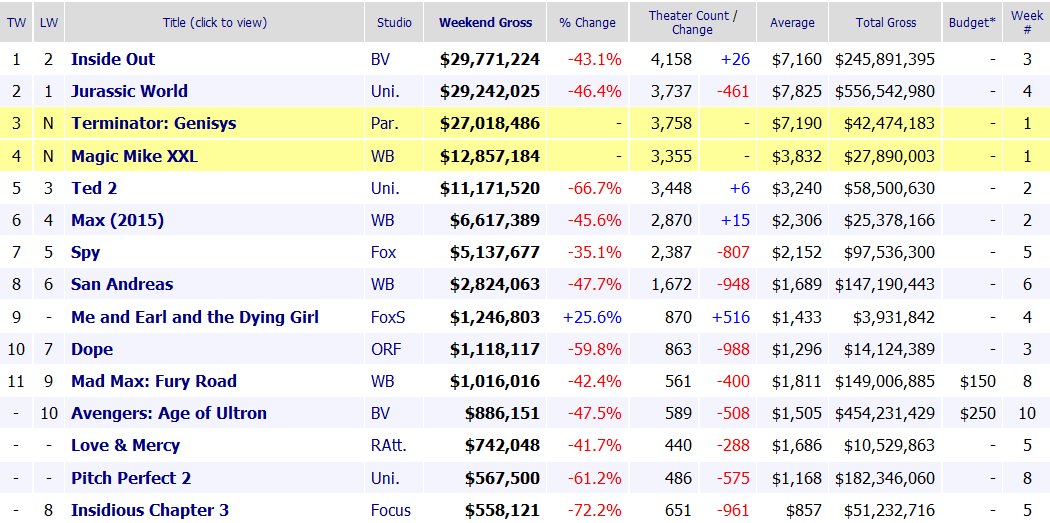Screen dimensions: 1050x523
Task: Select Inside Out weekend gross $29,771,224
Action: (x=490, y=59)
